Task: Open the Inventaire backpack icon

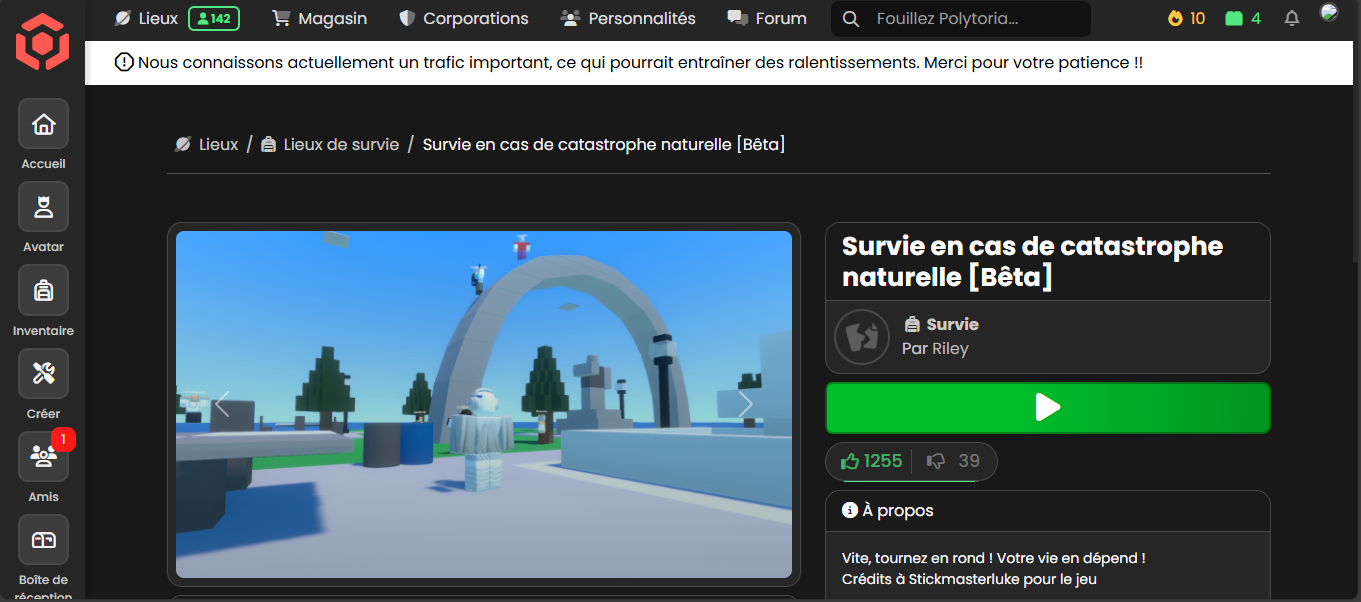Action: pos(43,290)
